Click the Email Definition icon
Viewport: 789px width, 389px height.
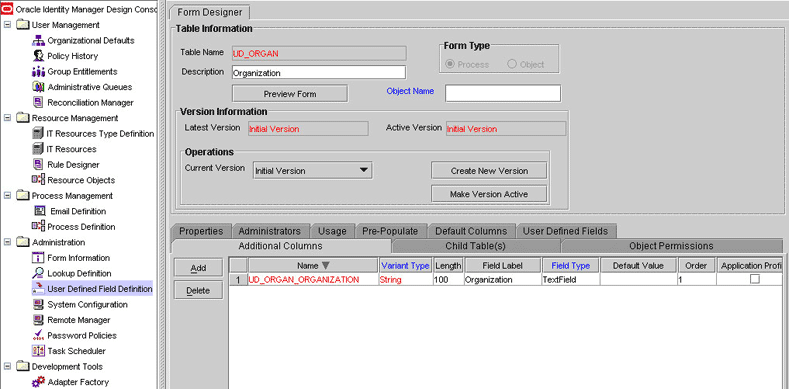pos(39,211)
